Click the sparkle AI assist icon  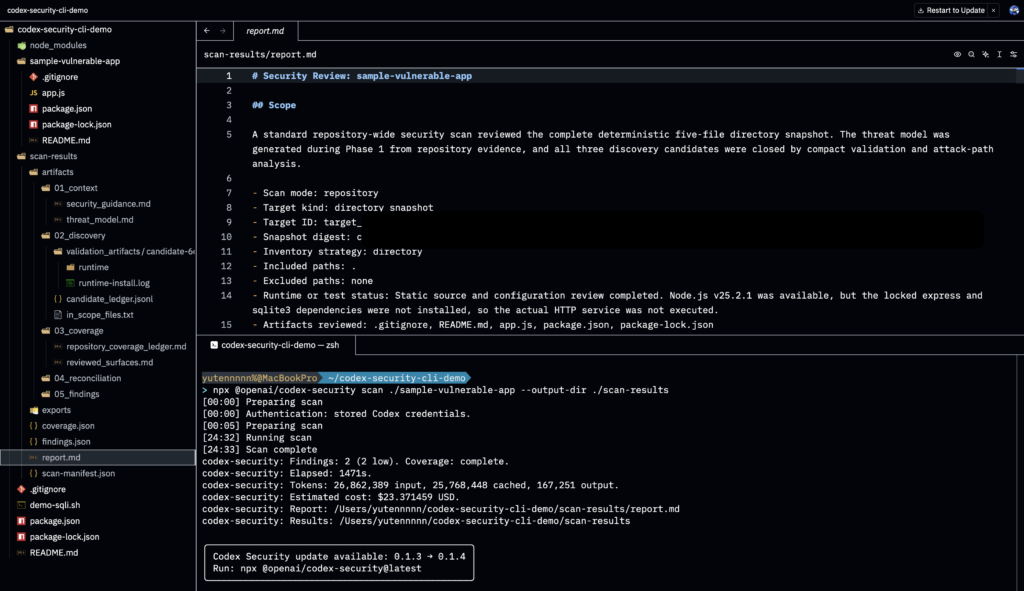click(x=985, y=55)
